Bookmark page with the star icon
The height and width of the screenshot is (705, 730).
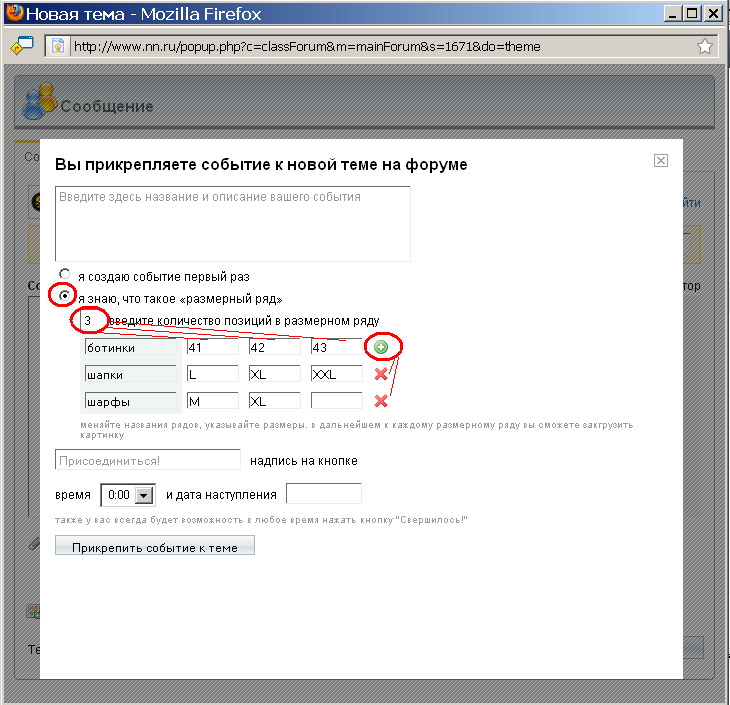click(704, 47)
